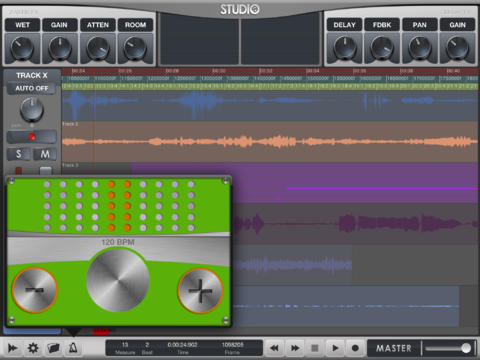Click the ROOM label button
480x360 pixels.
pyautogui.click(x=135, y=25)
